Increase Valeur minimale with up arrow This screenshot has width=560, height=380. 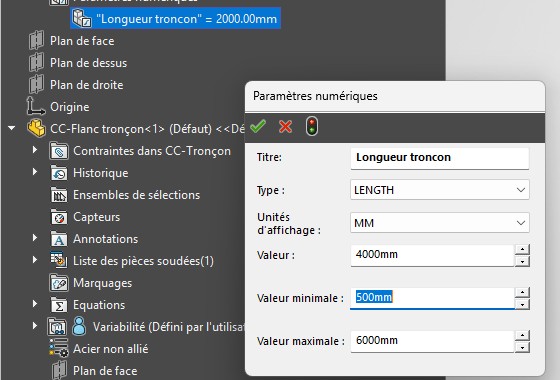pyautogui.click(x=522, y=292)
